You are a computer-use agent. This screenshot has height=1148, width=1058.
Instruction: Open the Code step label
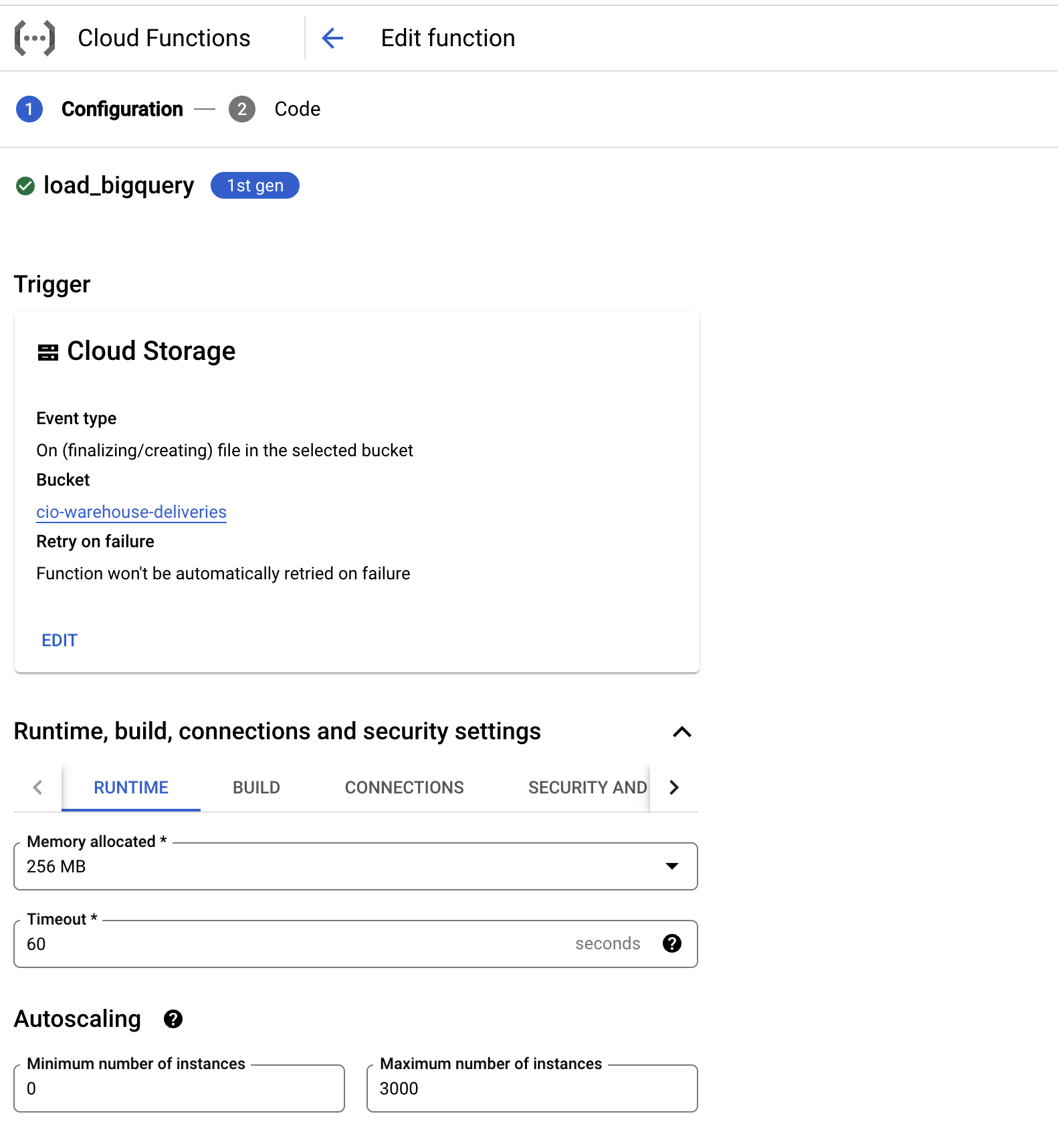tap(298, 109)
